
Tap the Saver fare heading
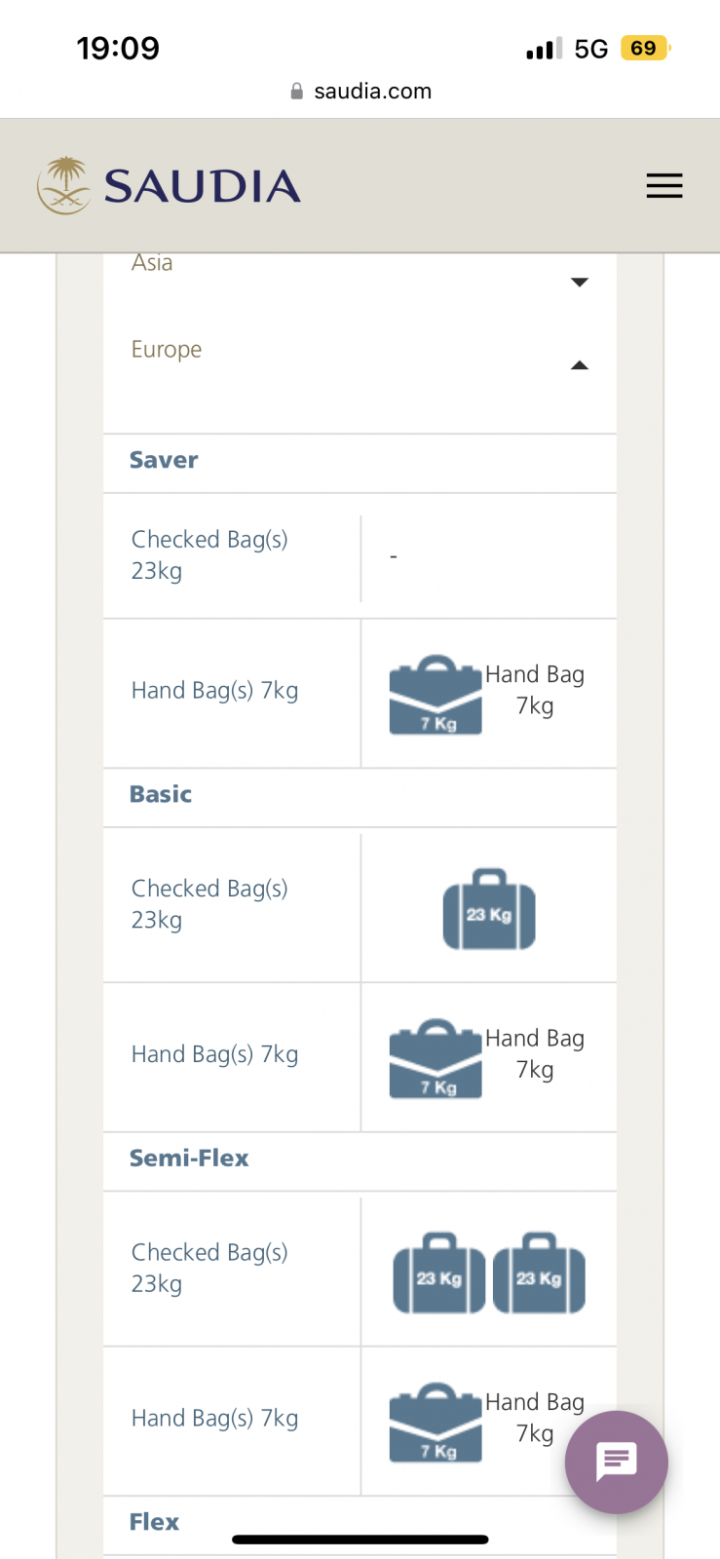pyautogui.click(x=164, y=460)
